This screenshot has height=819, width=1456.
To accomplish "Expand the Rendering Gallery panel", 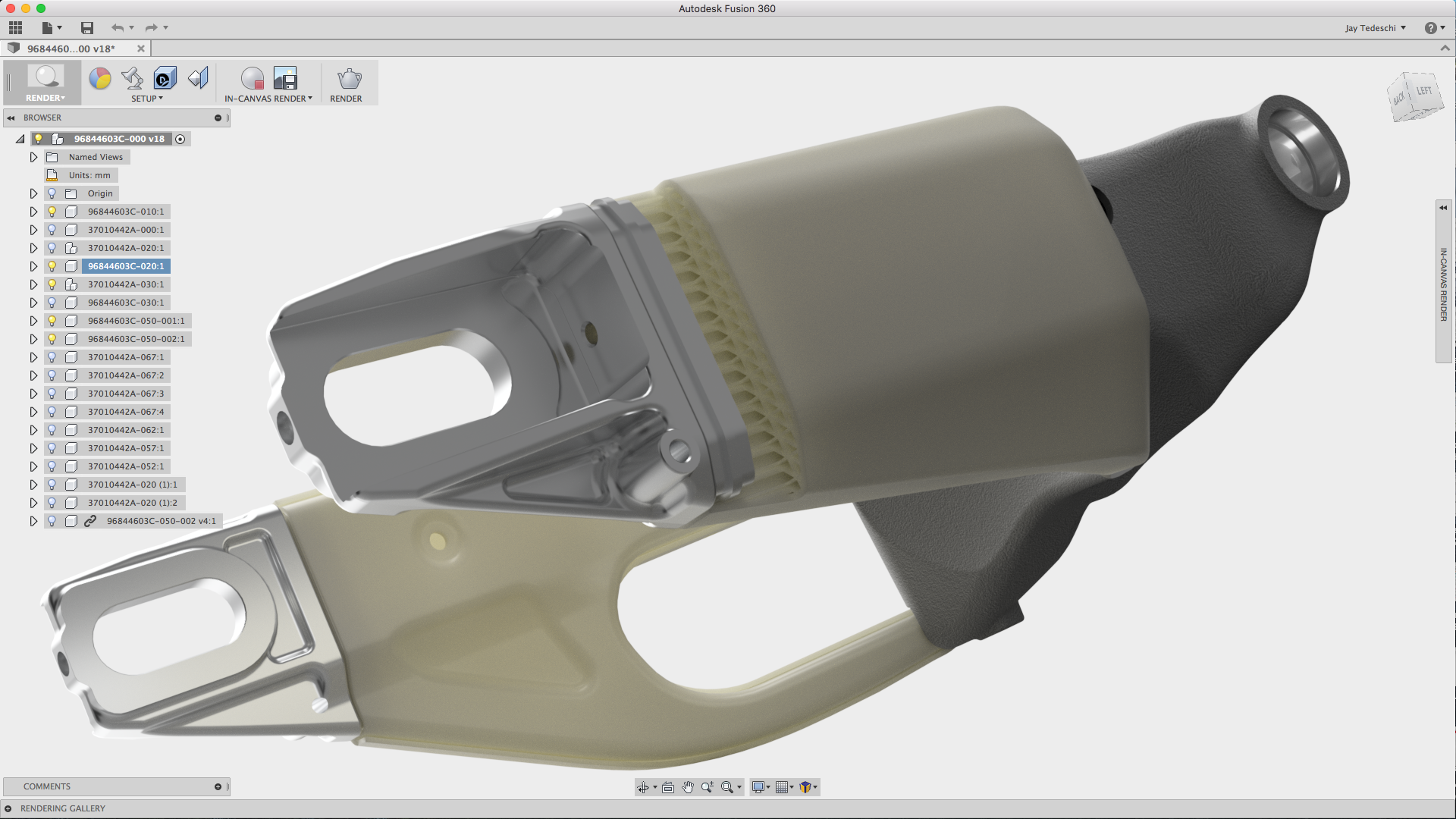I will [x=8, y=808].
